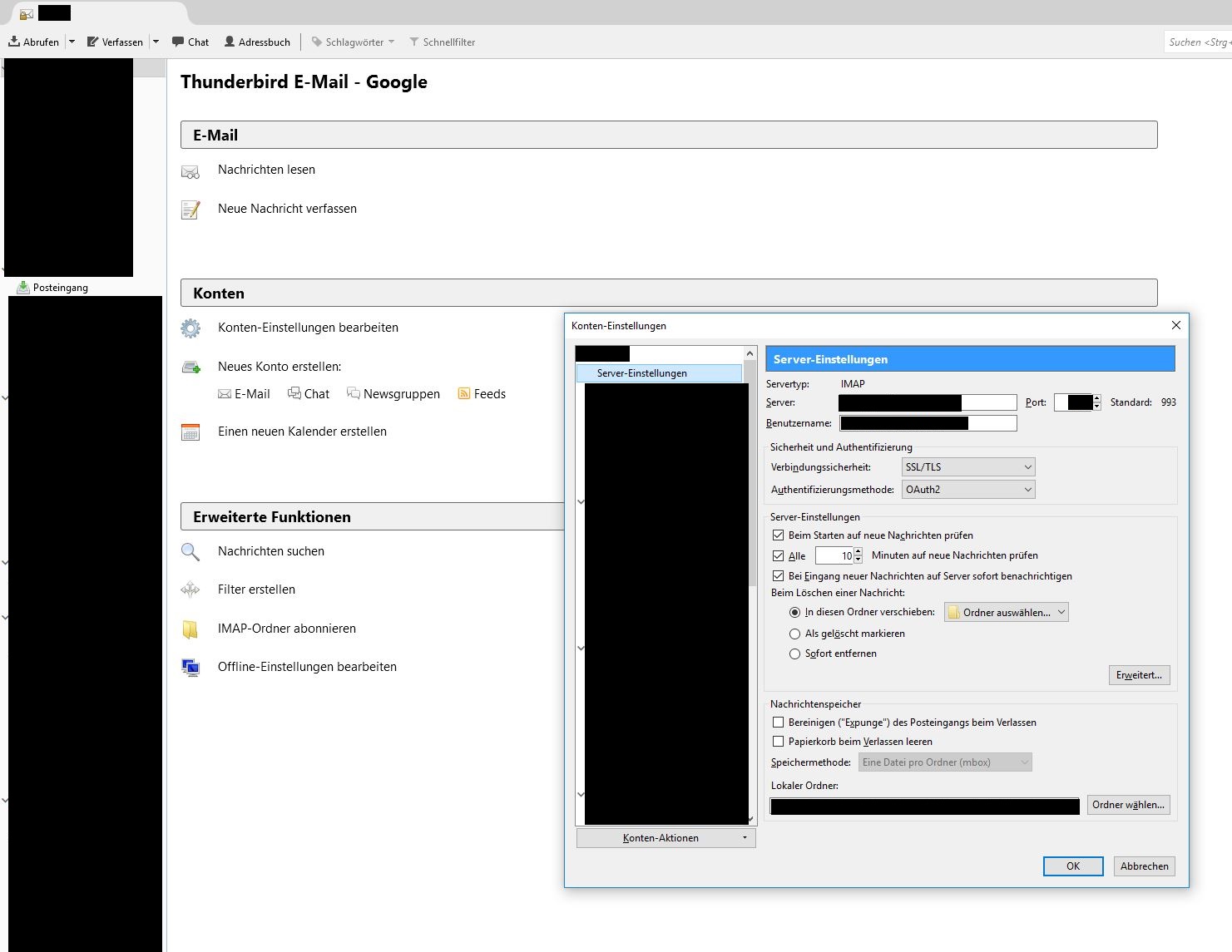Toggle Bei Eingang neuer Nachrichten sofort benachrichtigen

[x=779, y=576]
